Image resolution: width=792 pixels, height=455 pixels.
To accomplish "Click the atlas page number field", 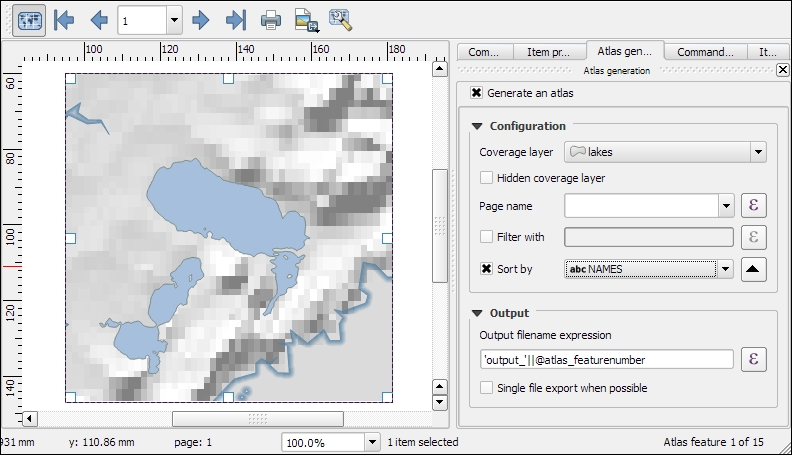I will [142, 21].
